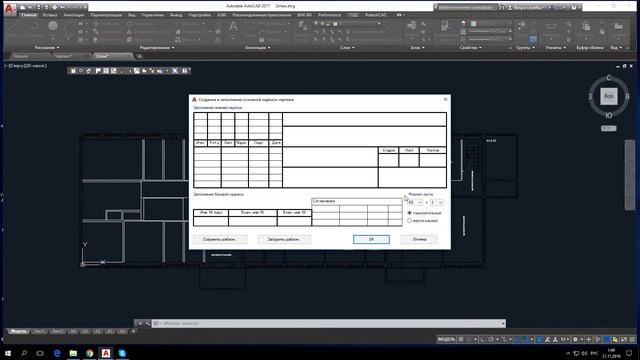Click the empty cell under Стадия

[x=388, y=160]
